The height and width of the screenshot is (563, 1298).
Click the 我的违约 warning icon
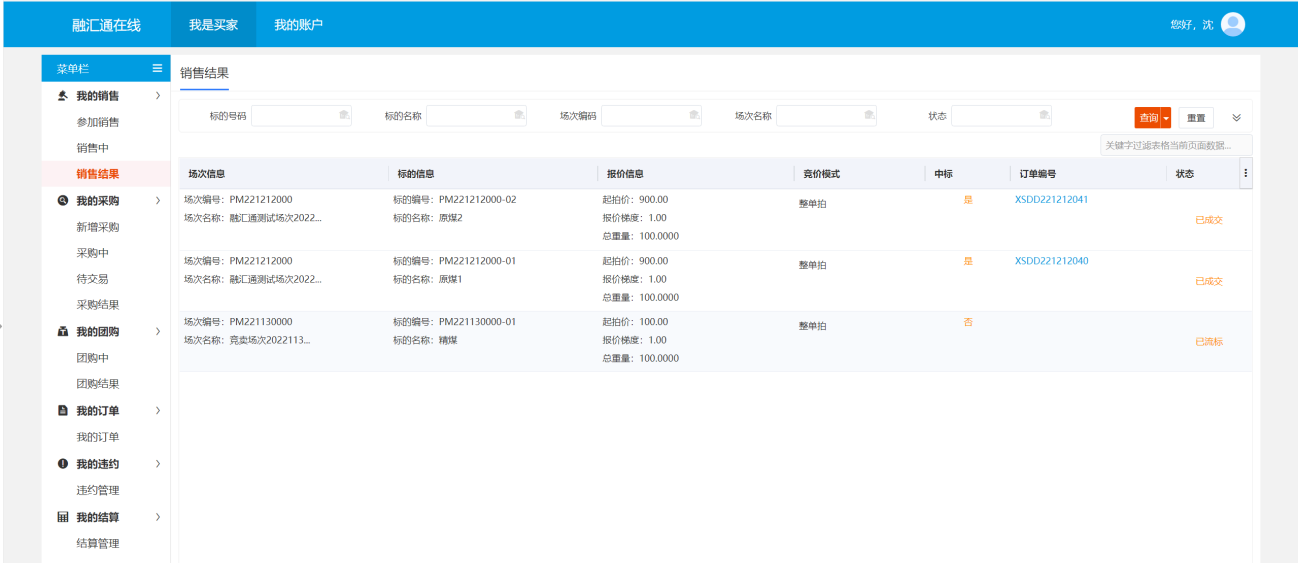coord(63,464)
